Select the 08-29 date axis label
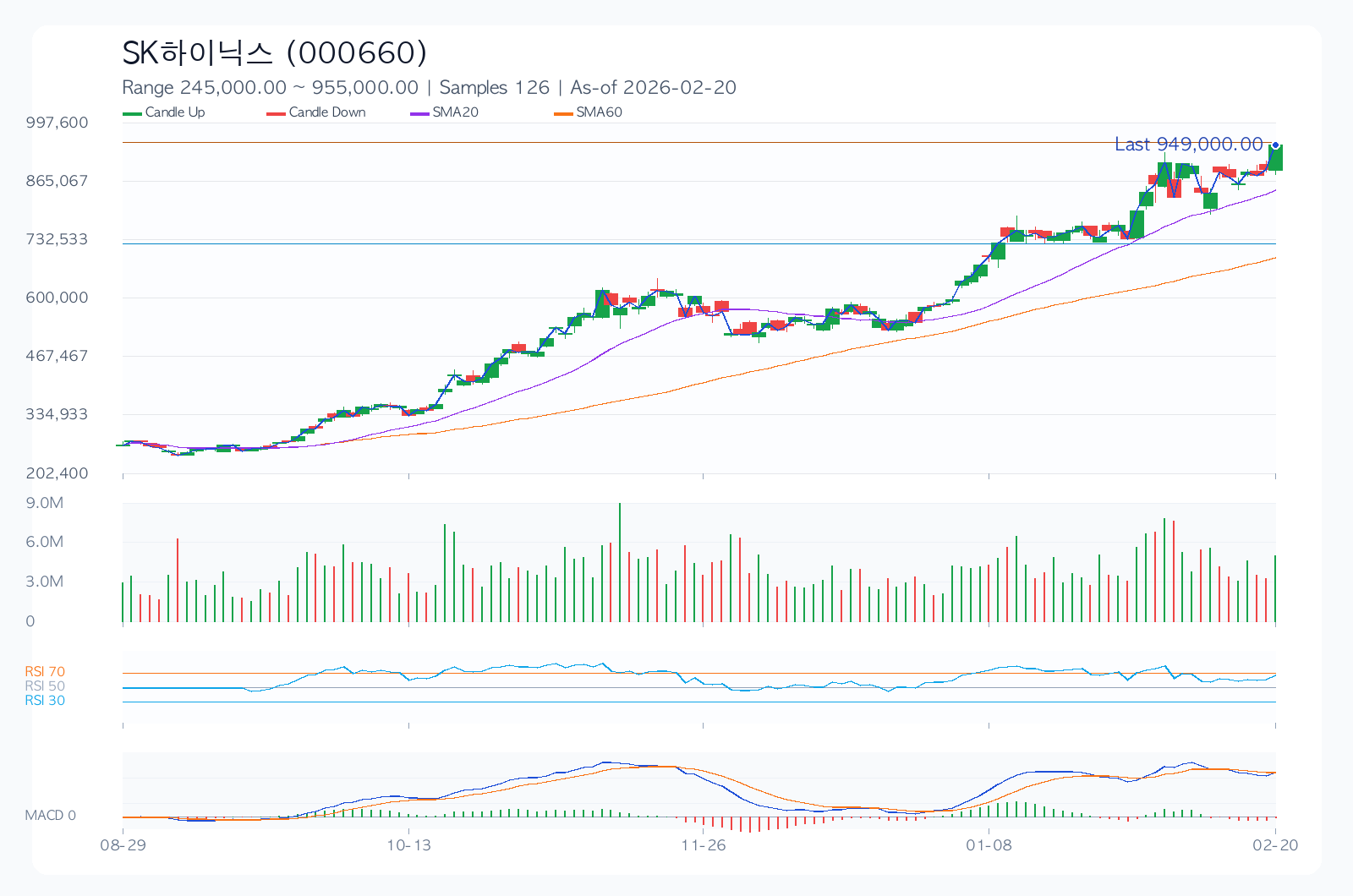Image resolution: width=1353 pixels, height=896 pixels. tap(123, 845)
